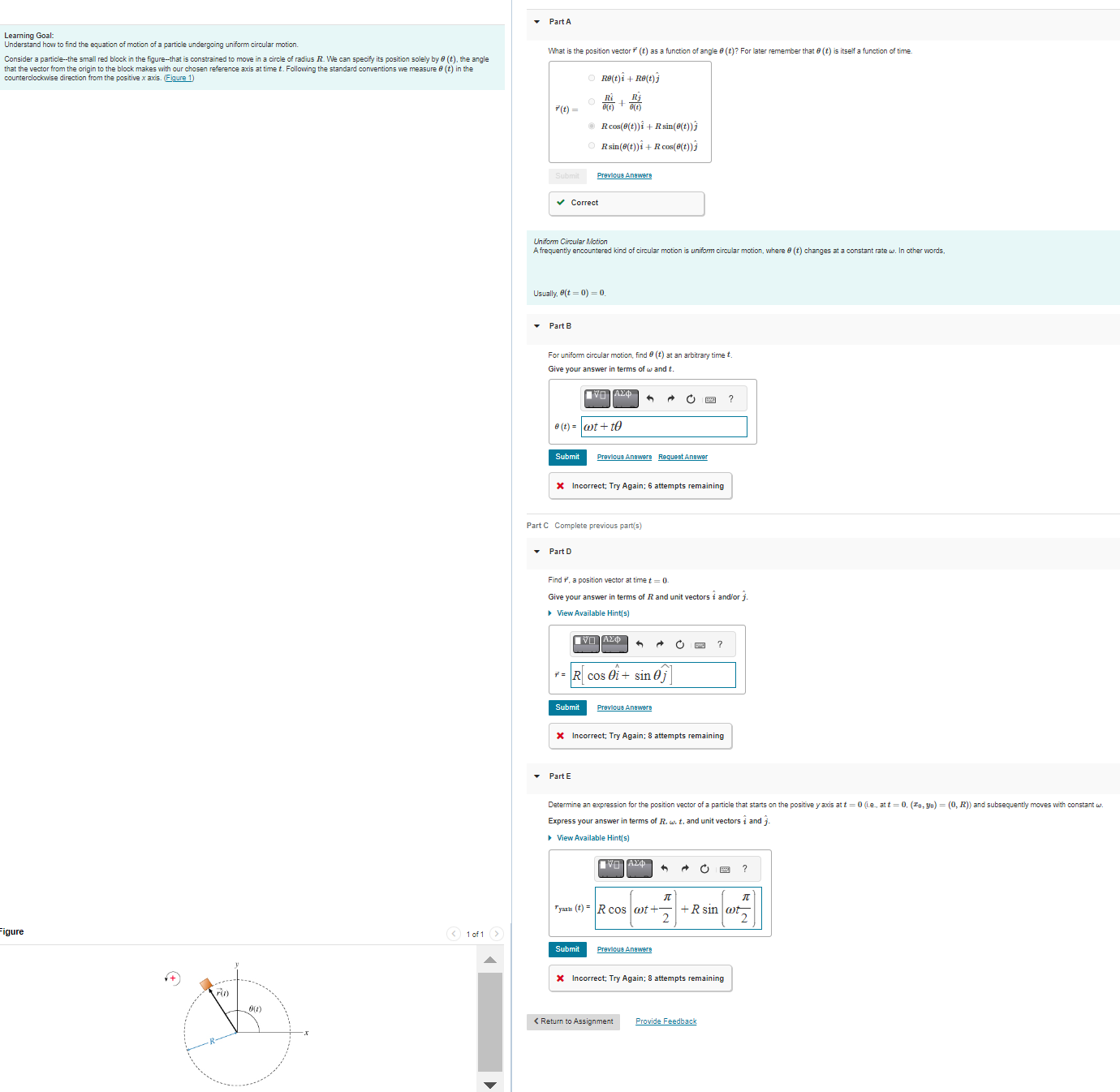Select the R cos θ i + R sin θ j option
This screenshot has width=1120, height=1092.
point(592,126)
